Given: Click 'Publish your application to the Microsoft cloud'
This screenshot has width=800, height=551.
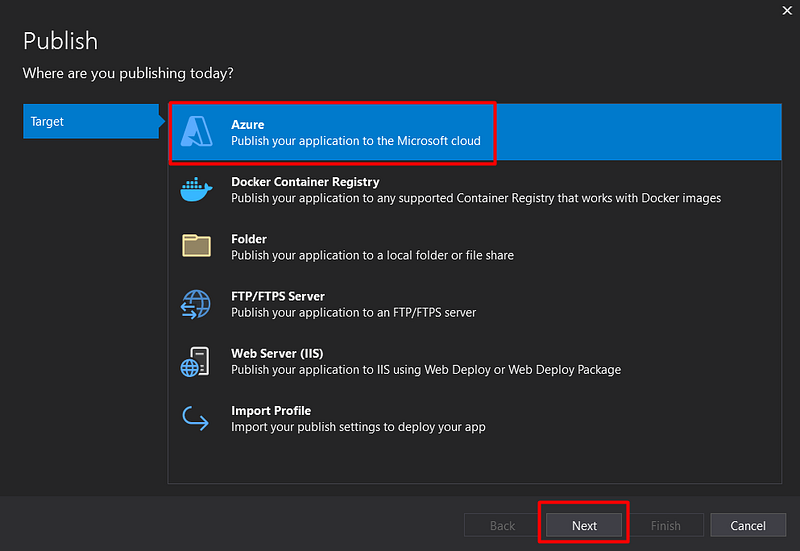Looking at the screenshot, I should pyautogui.click(x=356, y=141).
